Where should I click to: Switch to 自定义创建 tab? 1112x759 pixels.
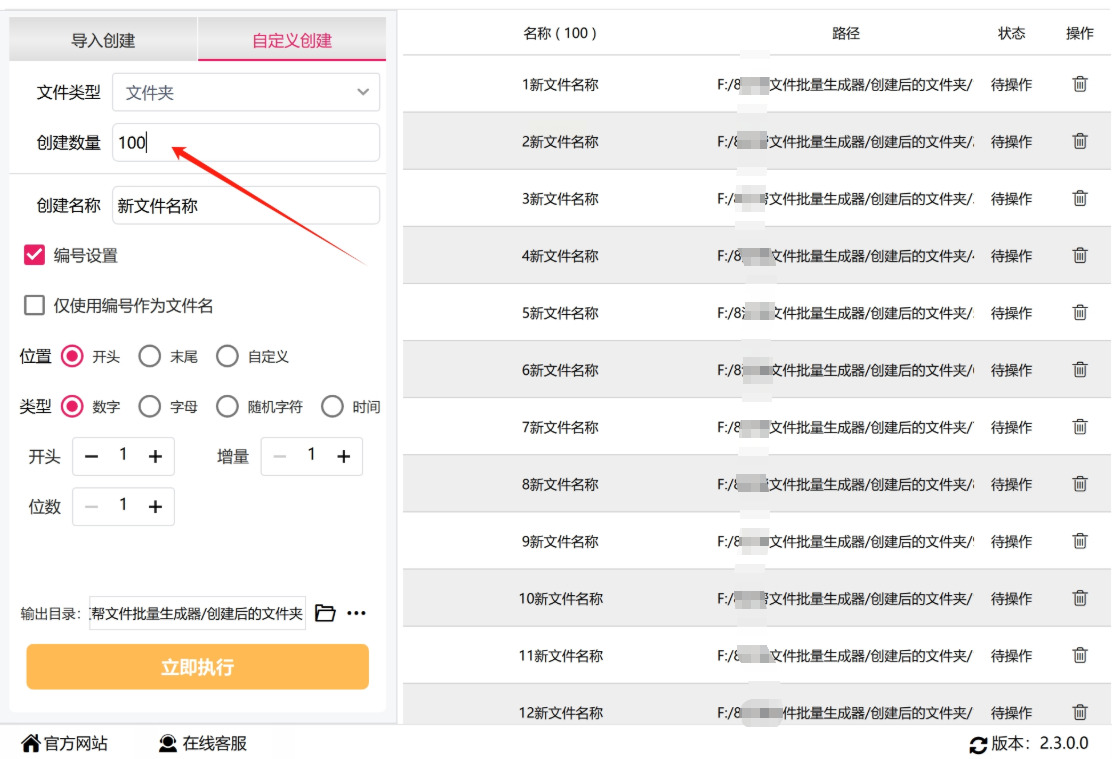coord(291,40)
